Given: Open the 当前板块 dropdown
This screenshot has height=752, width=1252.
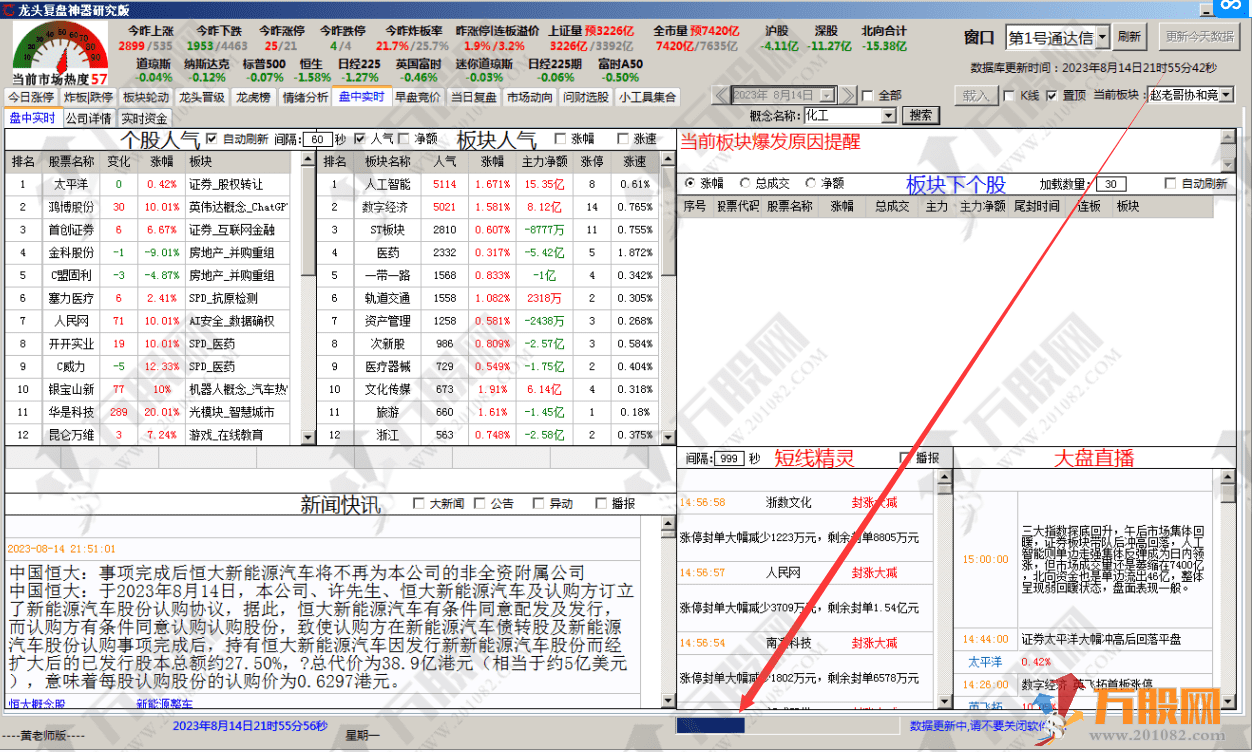Looking at the screenshot, I should [1226, 95].
